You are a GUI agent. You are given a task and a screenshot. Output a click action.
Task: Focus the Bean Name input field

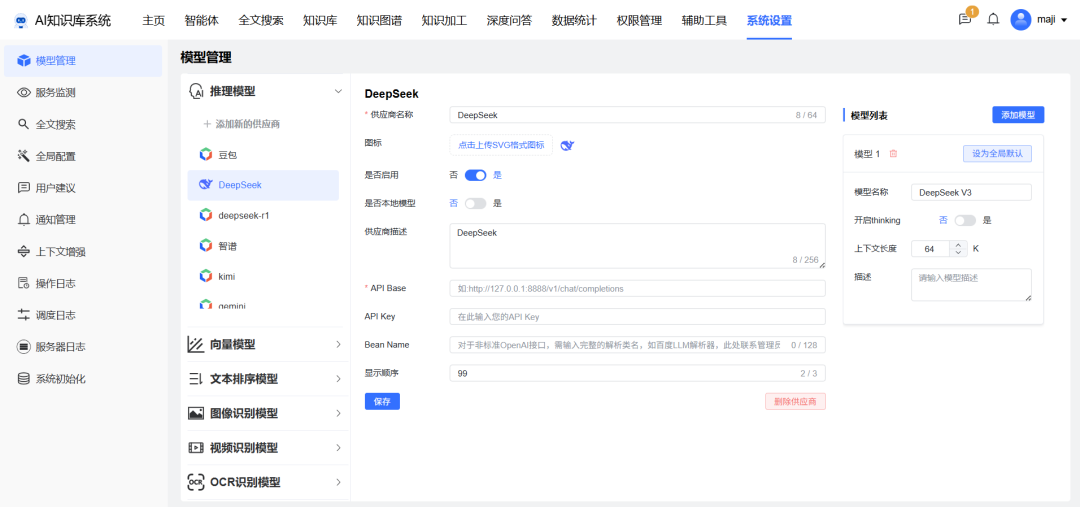[x=637, y=345]
